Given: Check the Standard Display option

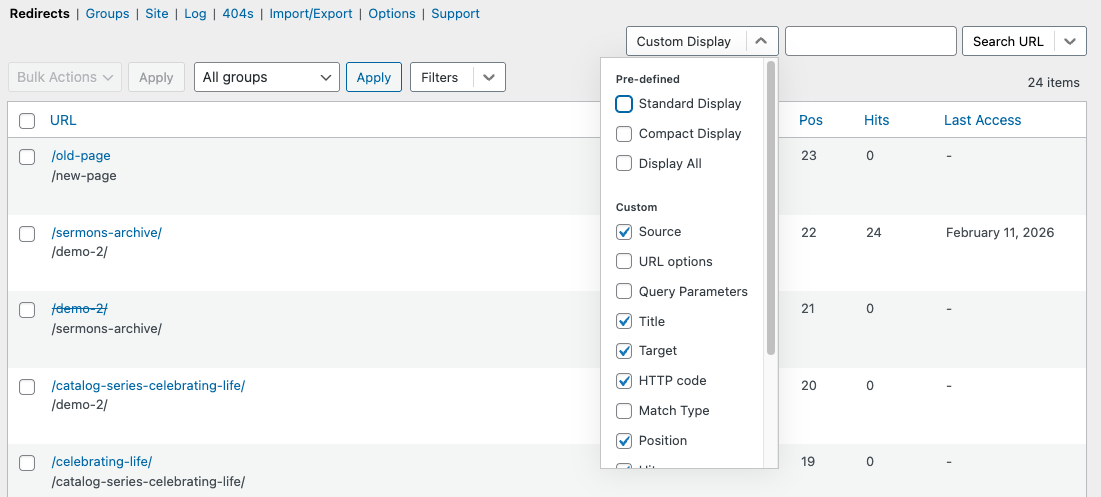Looking at the screenshot, I should point(624,104).
